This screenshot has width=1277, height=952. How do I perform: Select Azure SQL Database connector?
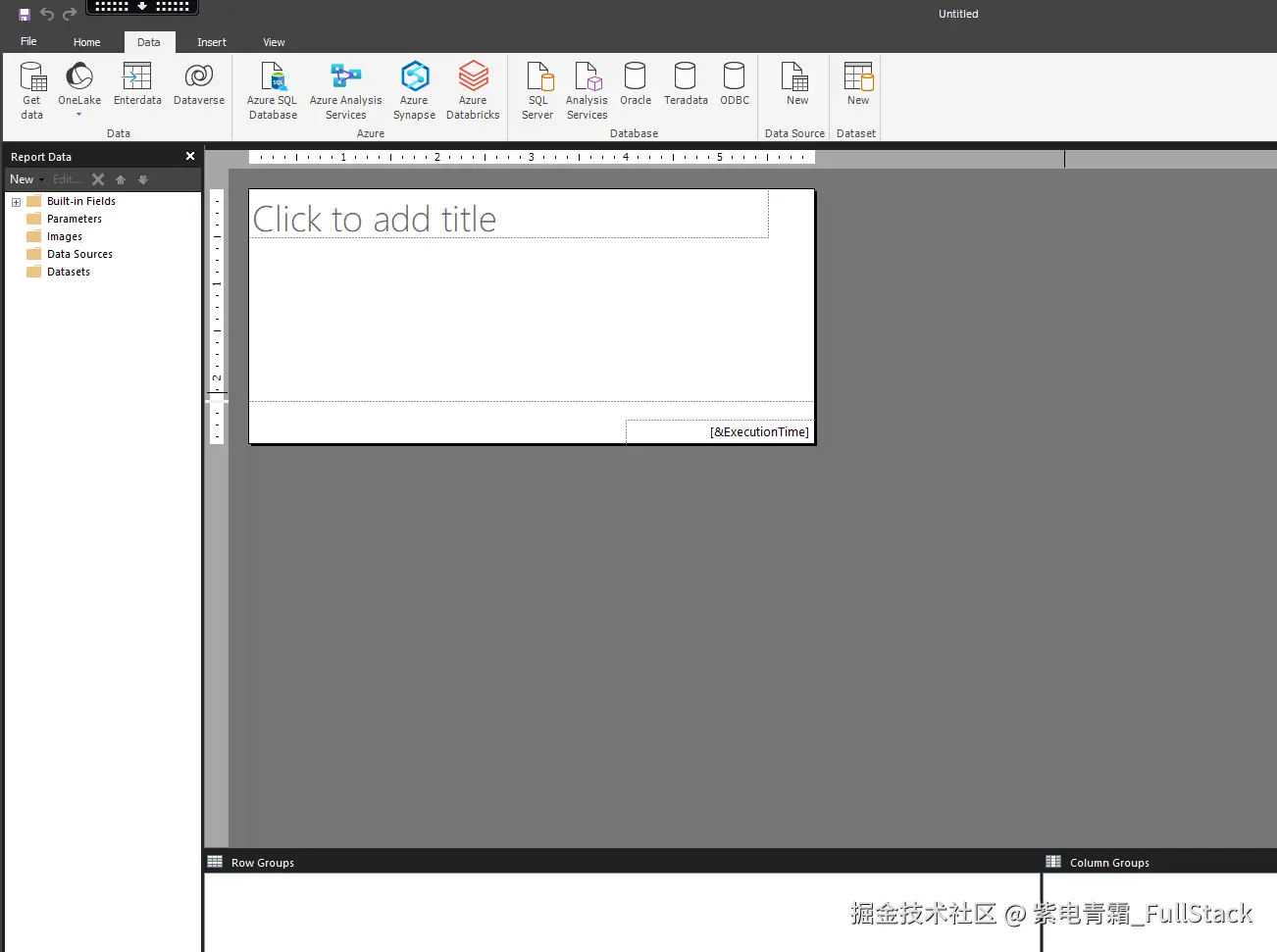[273, 90]
